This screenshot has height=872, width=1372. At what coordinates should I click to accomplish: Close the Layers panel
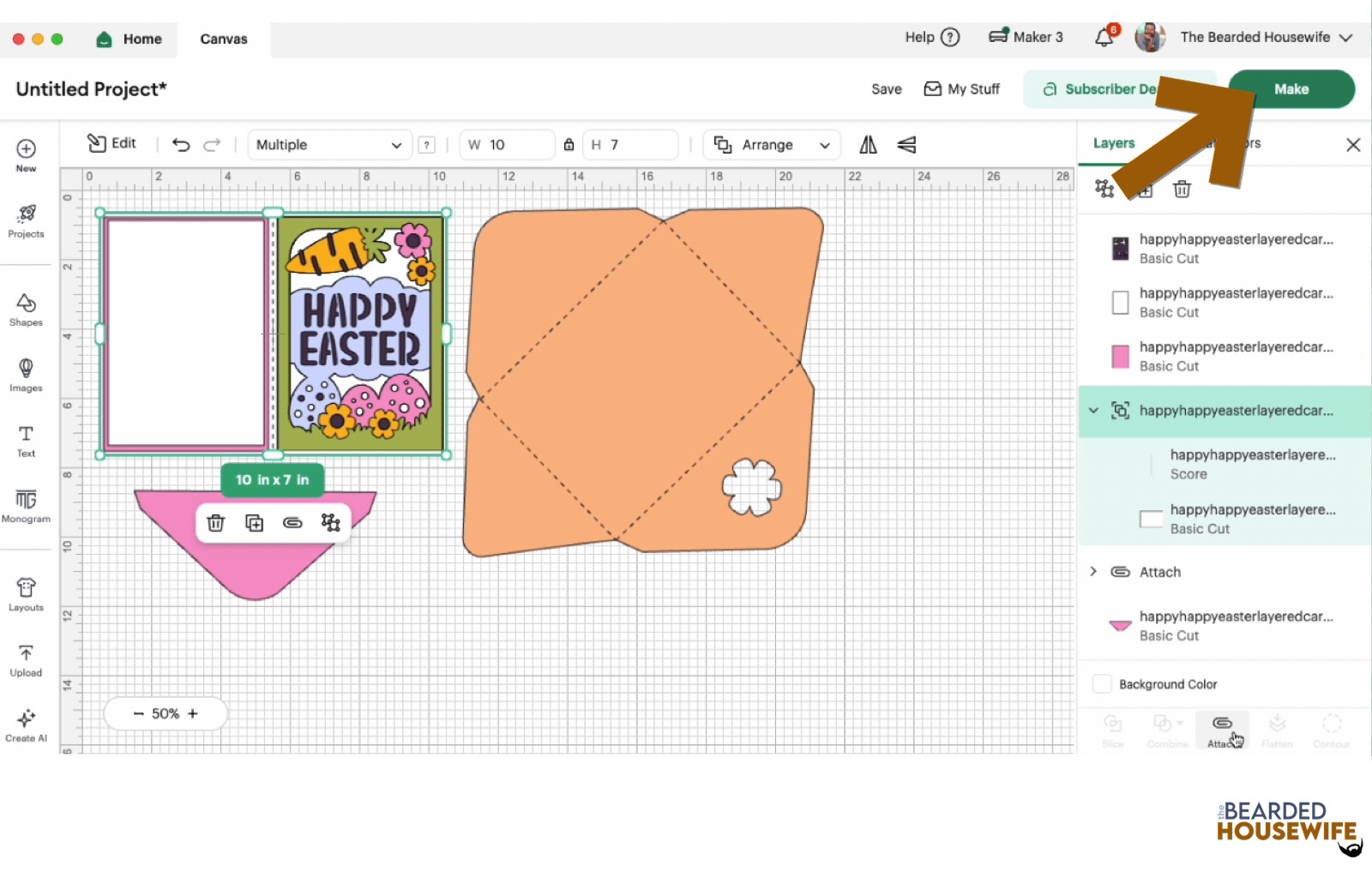click(1353, 145)
